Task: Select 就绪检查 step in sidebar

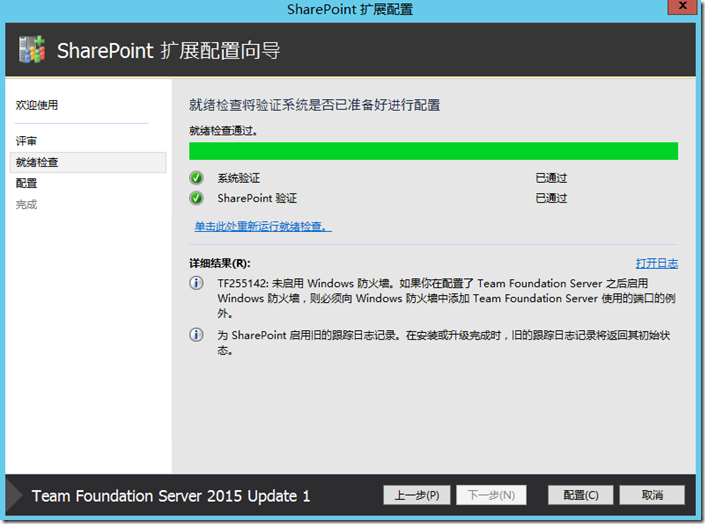Action: pos(88,162)
